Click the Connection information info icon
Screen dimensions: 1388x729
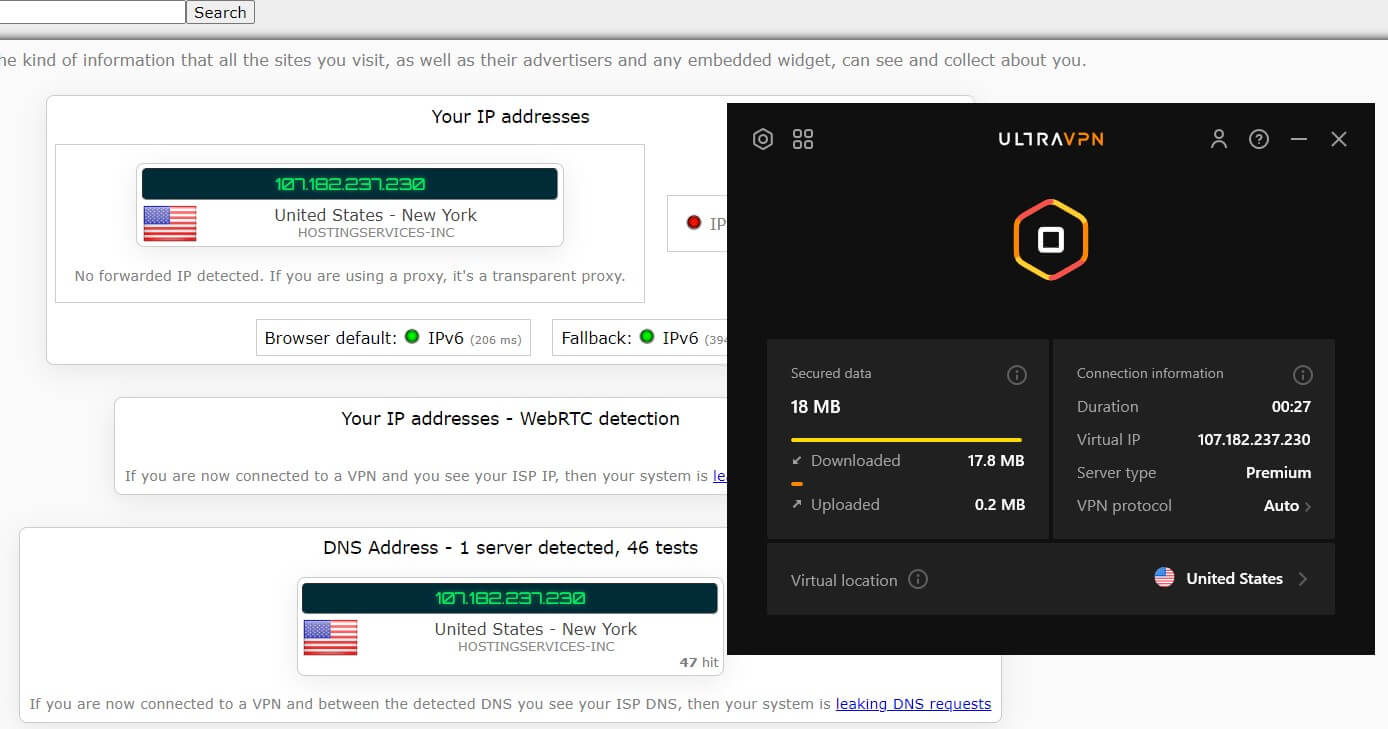(x=1302, y=375)
